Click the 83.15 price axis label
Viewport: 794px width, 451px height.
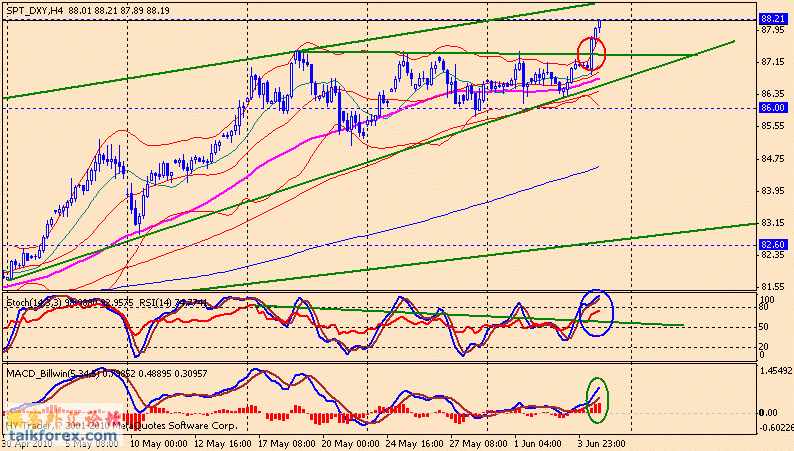coord(773,223)
